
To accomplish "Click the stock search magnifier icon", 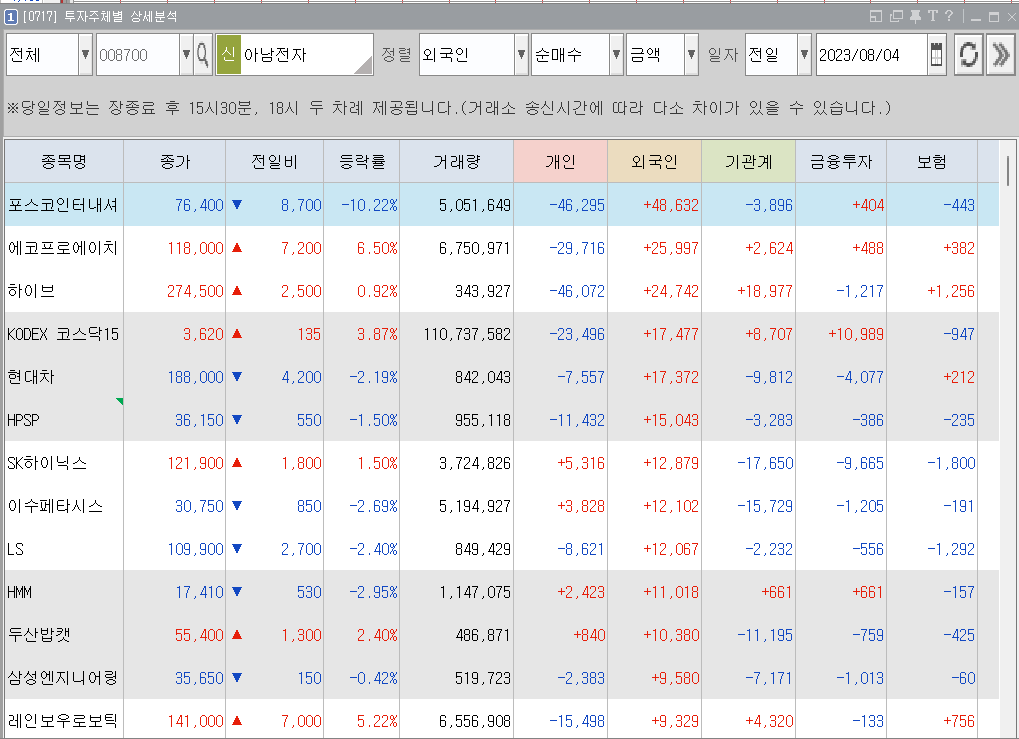I will tap(203, 55).
